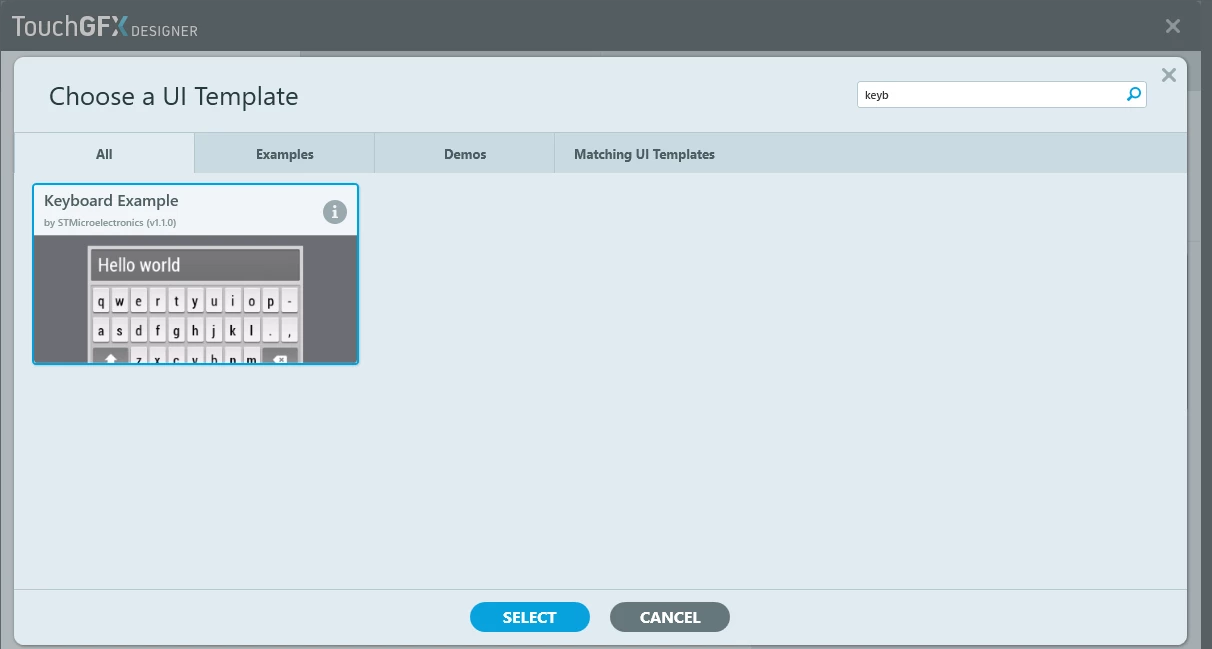
Task: Switch to the Examples tab
Action: (285, 154)
